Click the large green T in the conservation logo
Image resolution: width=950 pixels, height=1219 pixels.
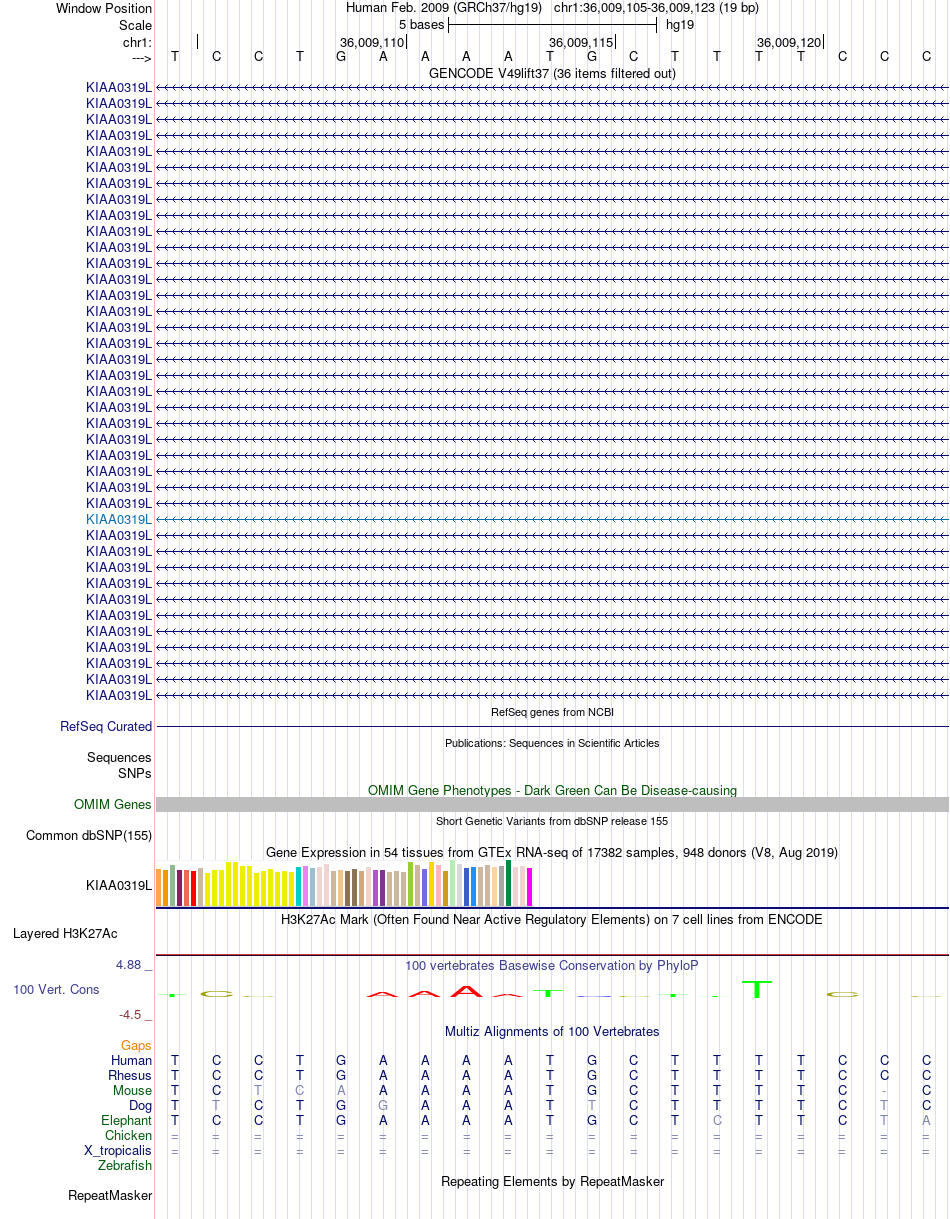pyautogui.click(x=758, y=989)
